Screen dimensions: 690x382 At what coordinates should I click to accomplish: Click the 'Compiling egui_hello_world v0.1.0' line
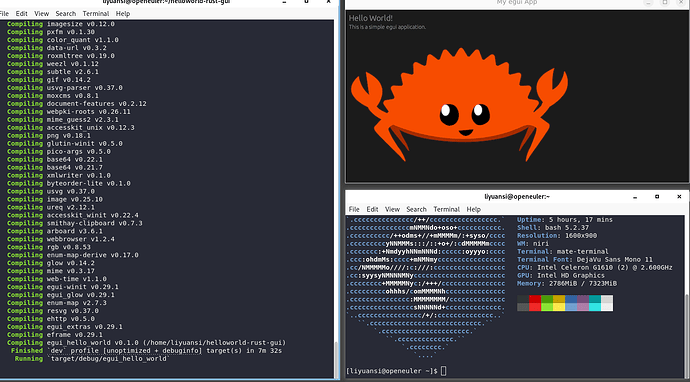[x=147, y=342]
